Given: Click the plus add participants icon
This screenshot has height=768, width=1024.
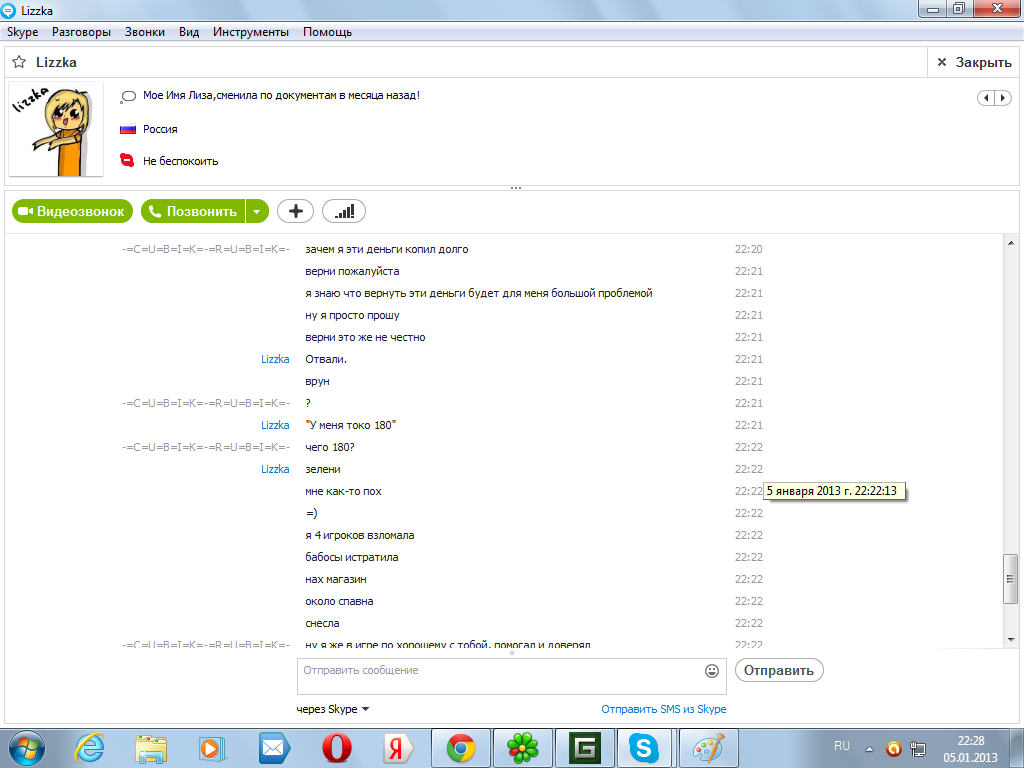Looking at the screenshot, I should tap(295, 211).
